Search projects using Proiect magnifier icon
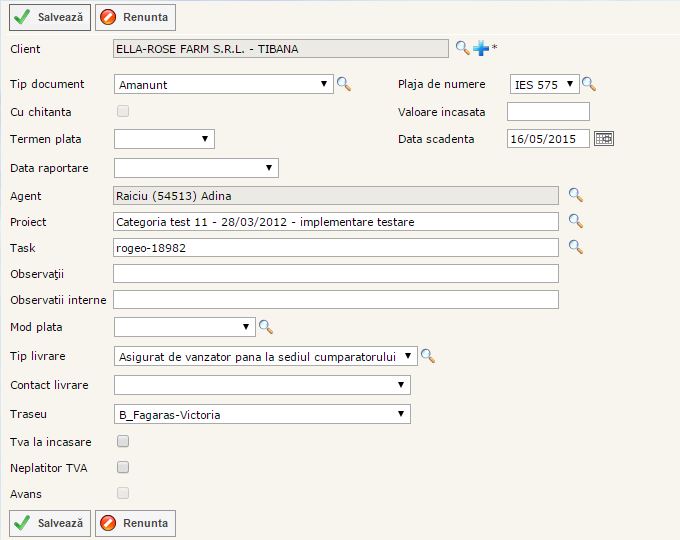 [x=576, y=221]
